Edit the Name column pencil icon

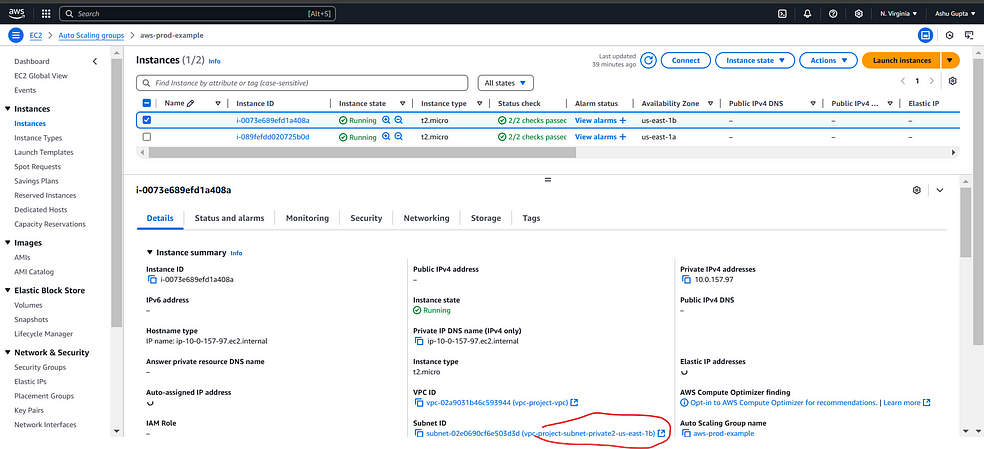[191, 103]
